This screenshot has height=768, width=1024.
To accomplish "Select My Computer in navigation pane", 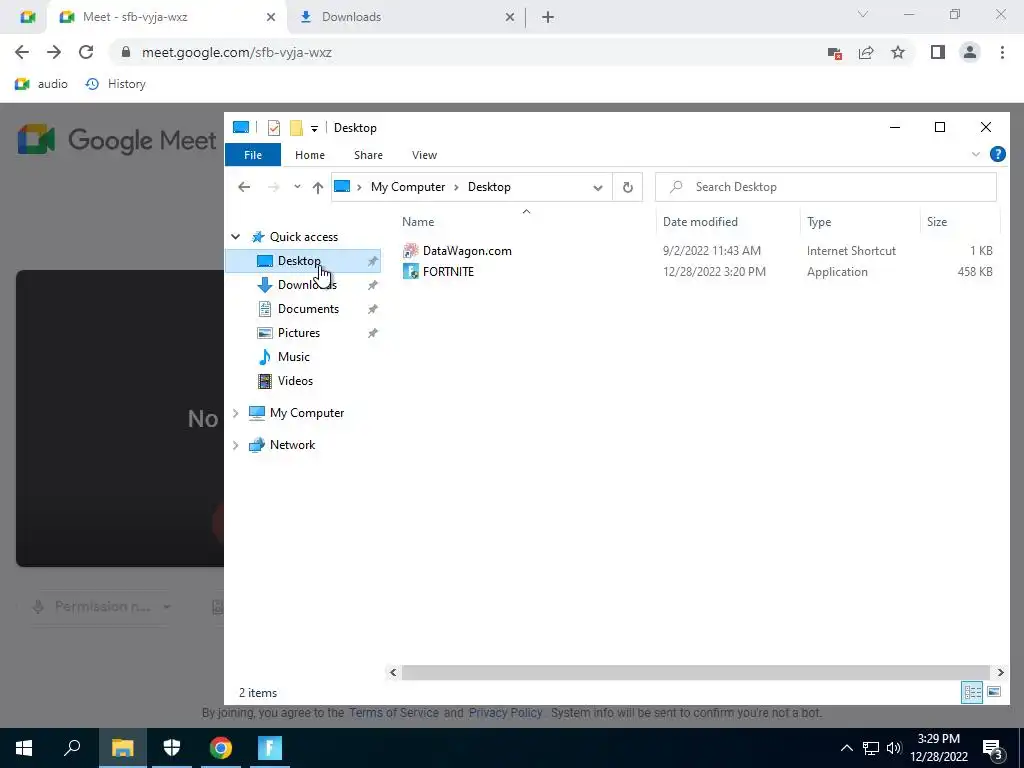I will coord(307,413).
